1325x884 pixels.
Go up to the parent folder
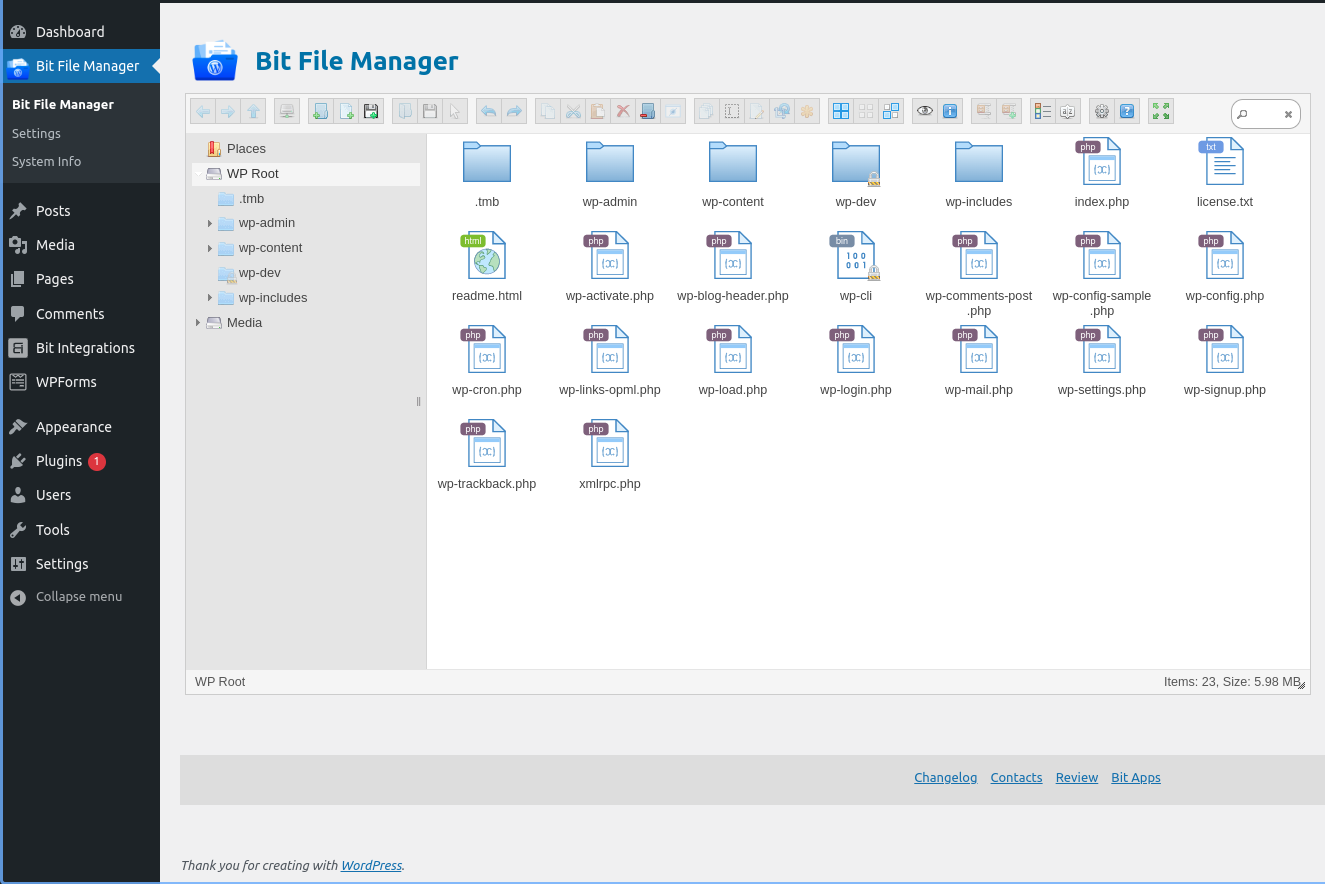[253, 111]
